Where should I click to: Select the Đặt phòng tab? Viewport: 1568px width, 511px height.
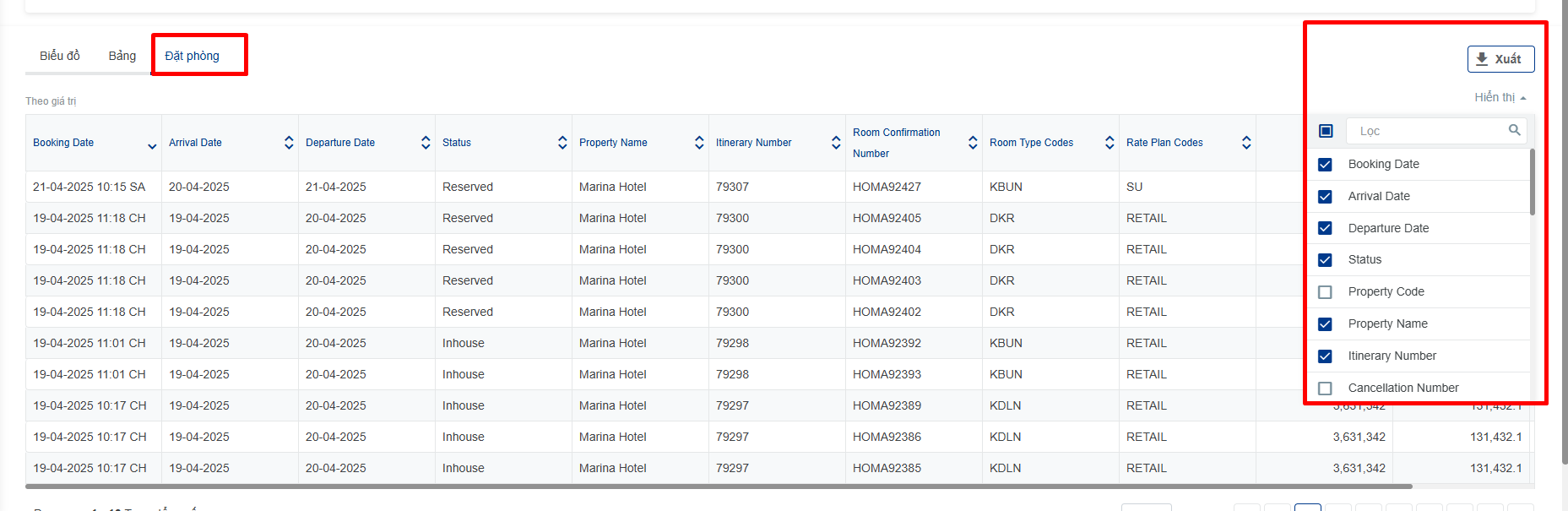tap(193, 56)
